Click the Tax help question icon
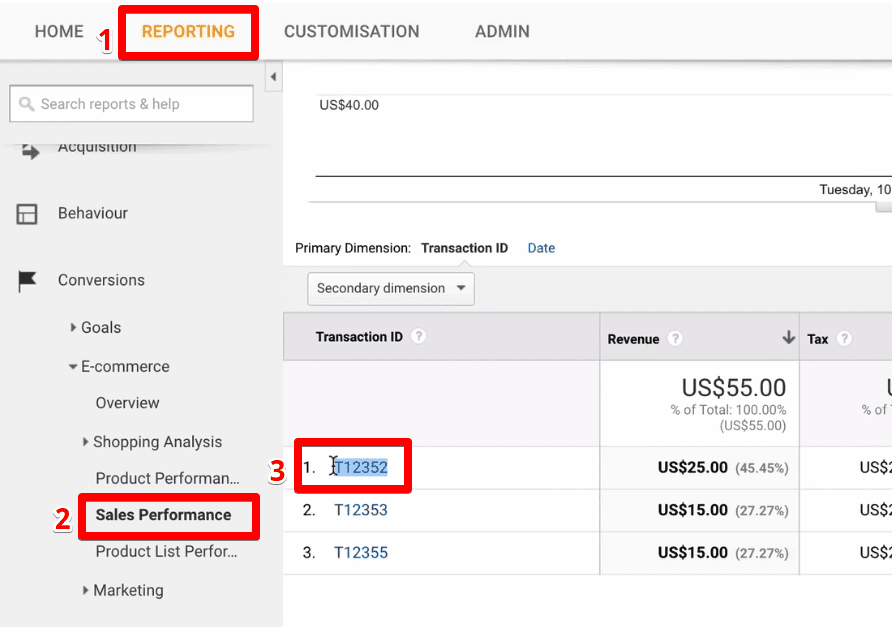This screenshot has width=892, height=627. (844, 339)
